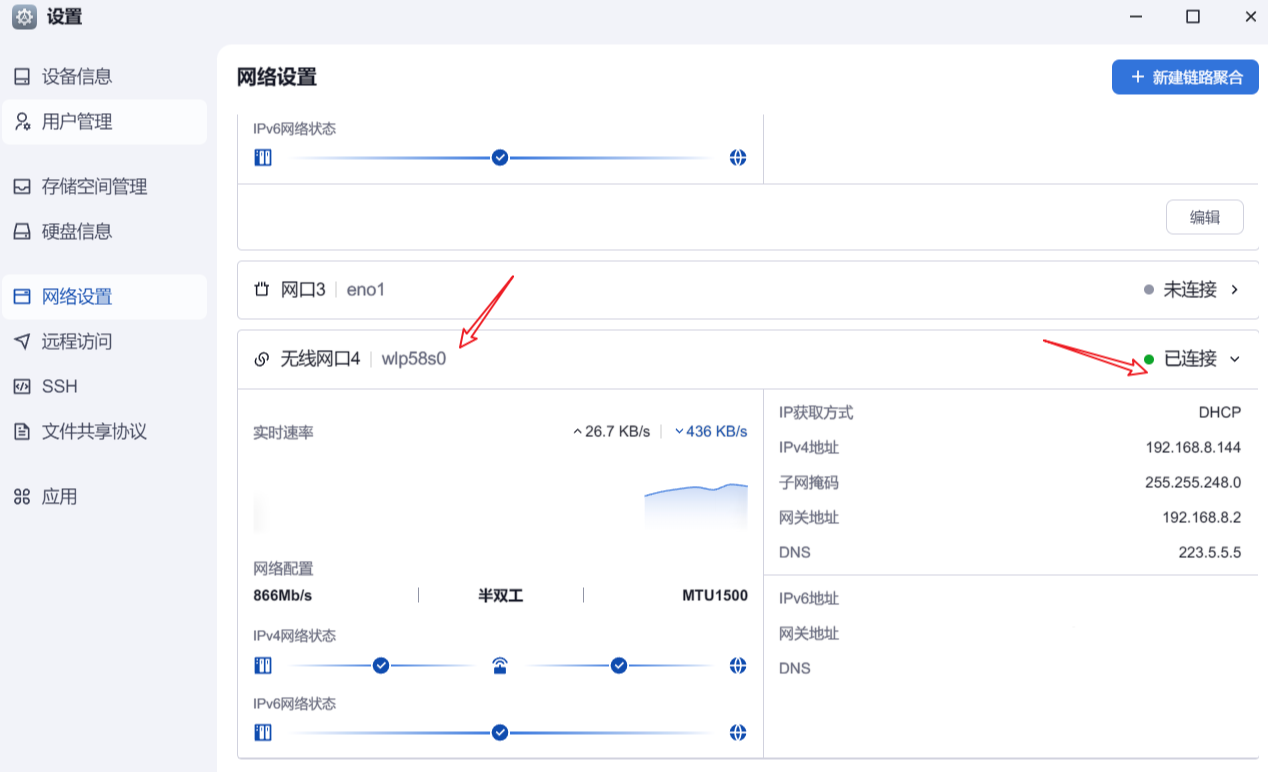Collapse the 无线网口4 section chevron
The height and width of the screenshot is (772, 1268).
(1235, 359)
